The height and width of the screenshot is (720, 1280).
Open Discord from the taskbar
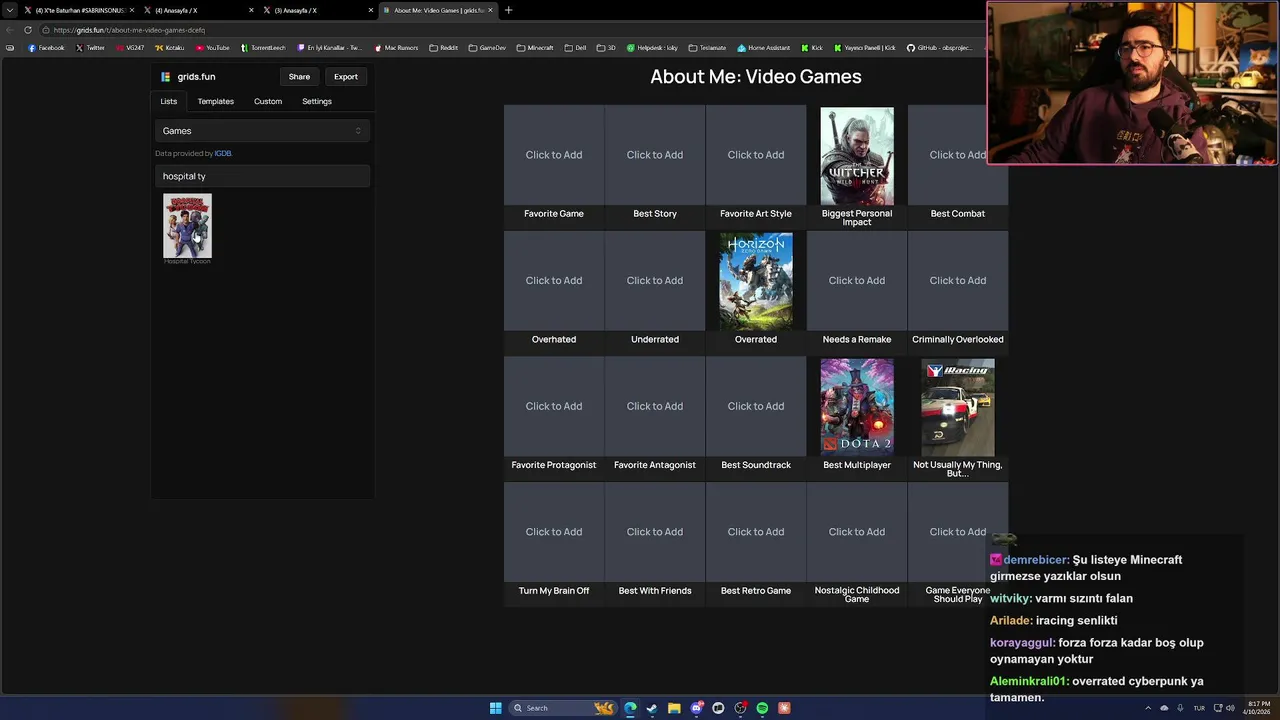tap(696, 708)
